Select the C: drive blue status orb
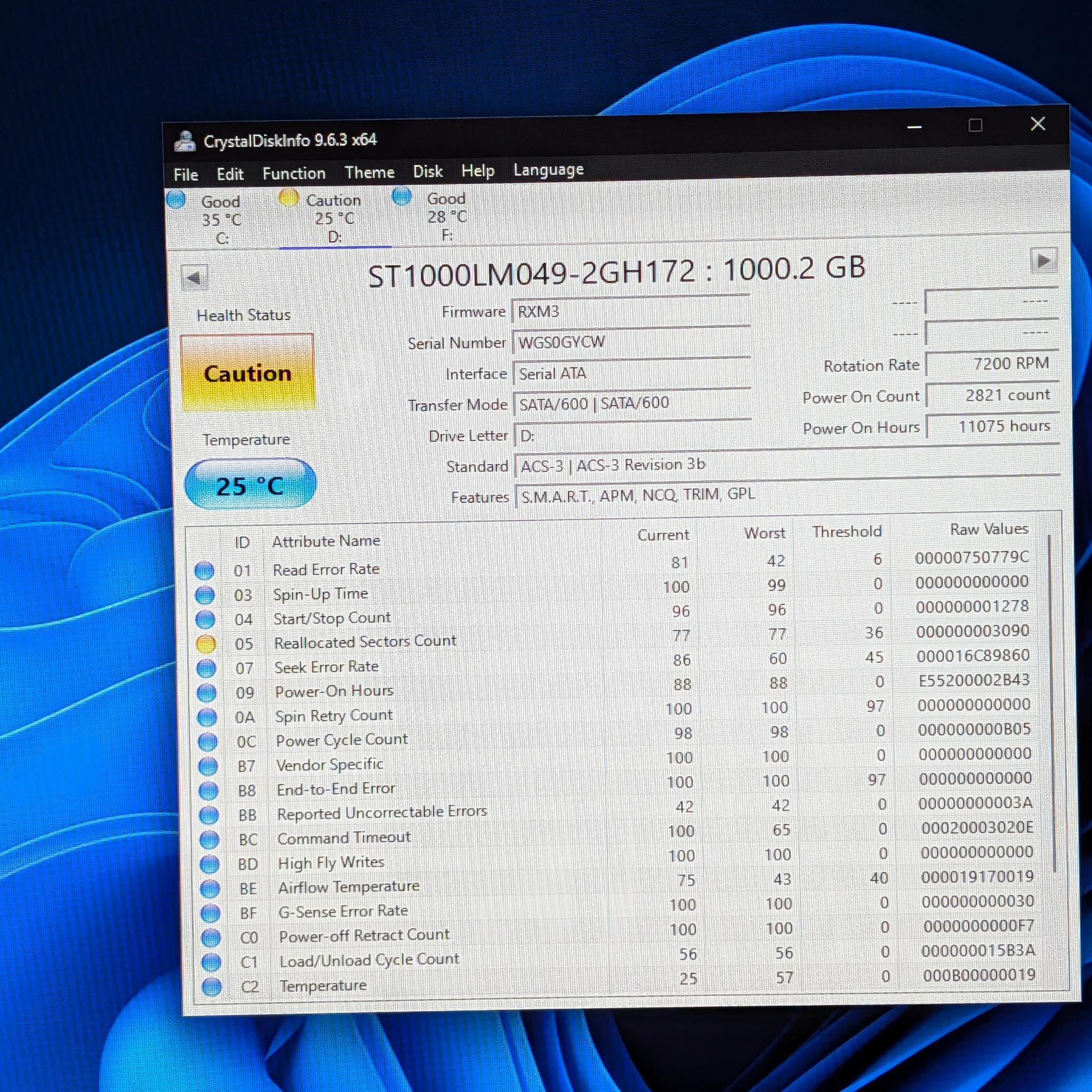The width and height of the screenshot is (1092, 1092). [x=176, y=199]
